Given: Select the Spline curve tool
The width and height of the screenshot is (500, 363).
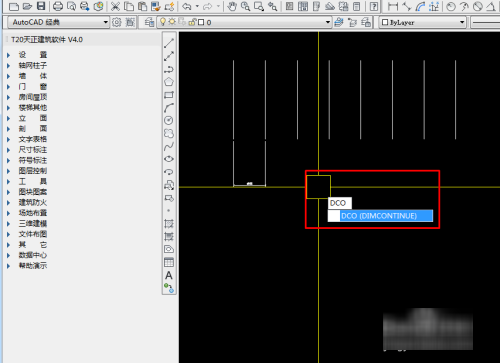Looking at the screenshot, I should [169, 146].
